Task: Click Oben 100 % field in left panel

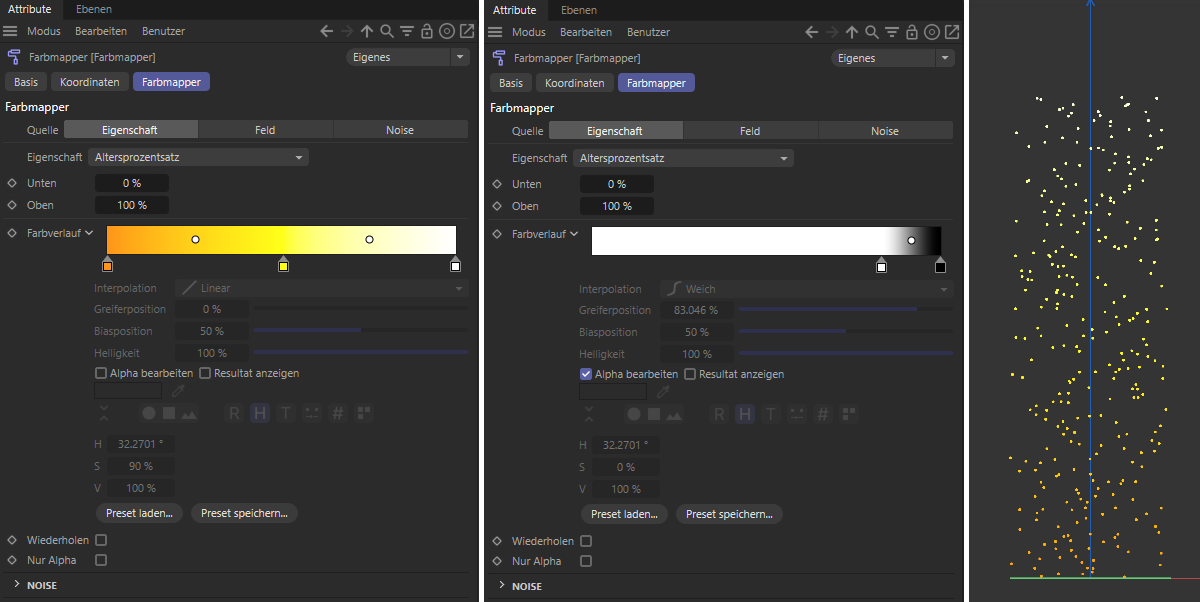Action: click(132, 205)
